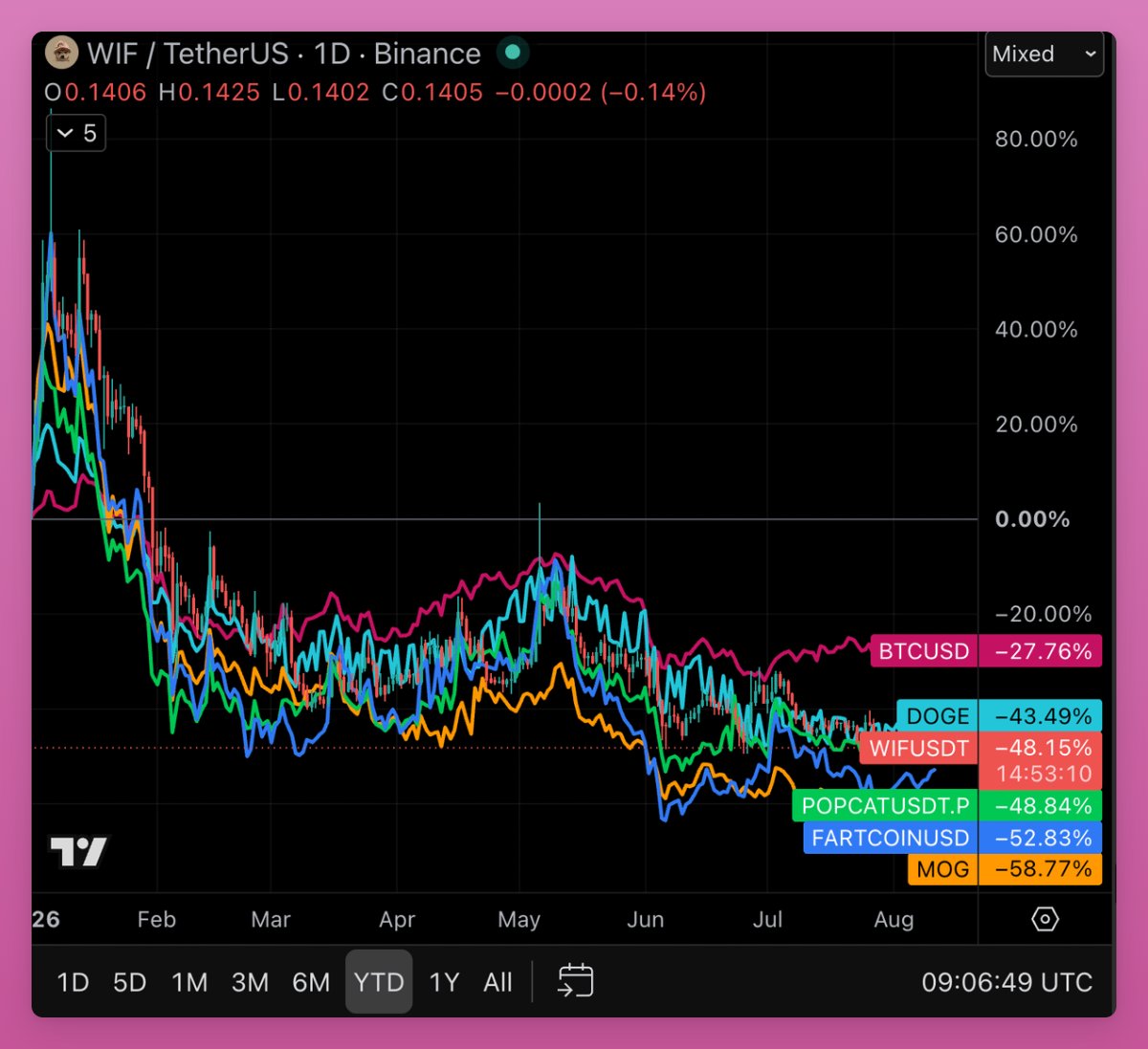Screen dimensions: 1148x1049
Task: Click the POPCATUSDT.P series label
Action: (885, 806)
